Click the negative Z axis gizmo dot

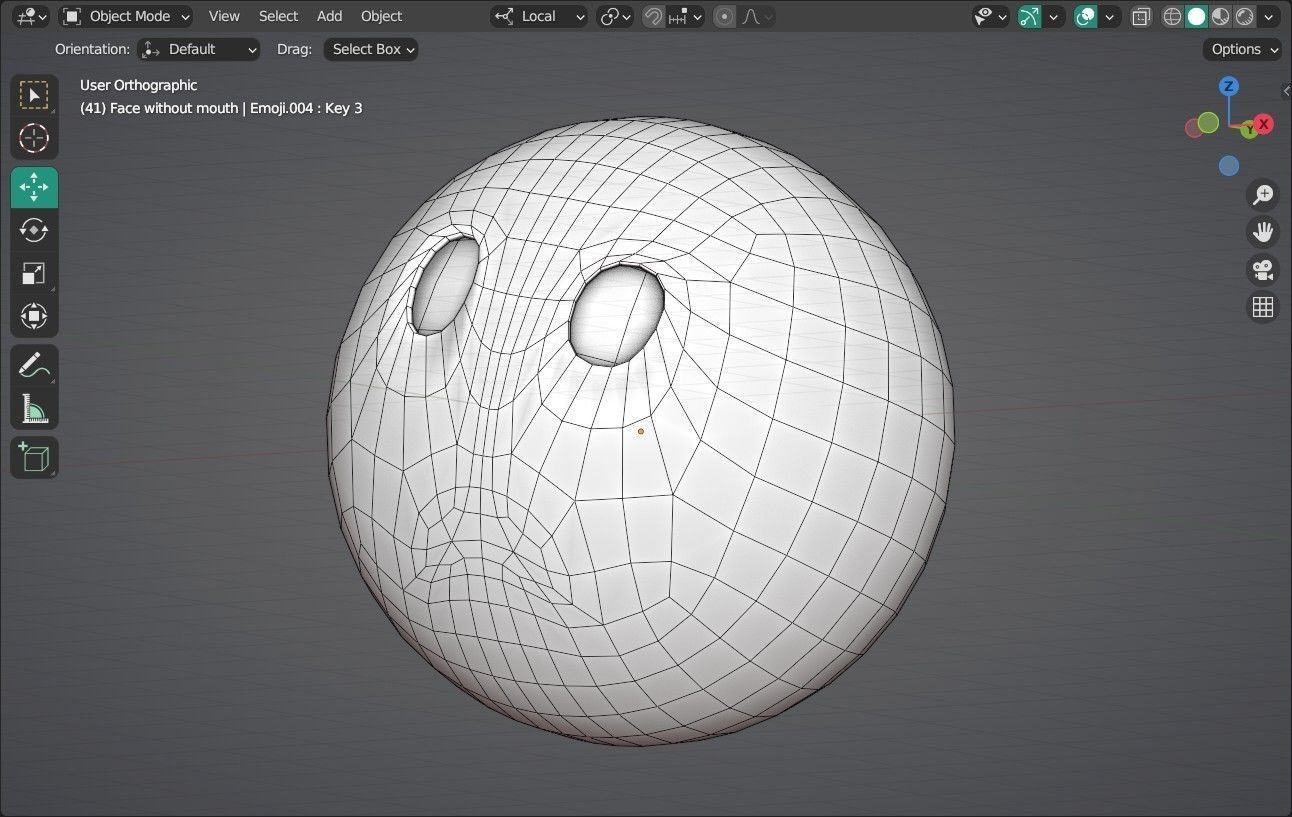(x=1229, y=166)
